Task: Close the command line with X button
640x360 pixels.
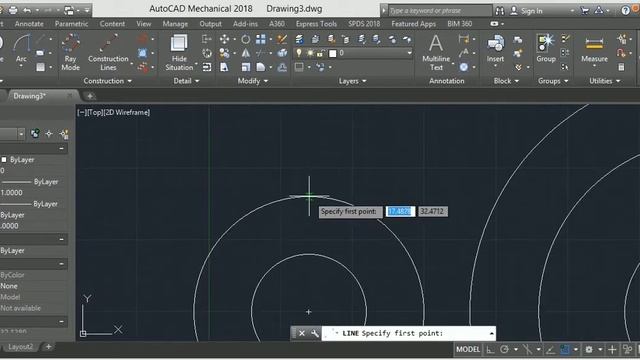Action: click(x=302, y=333)
